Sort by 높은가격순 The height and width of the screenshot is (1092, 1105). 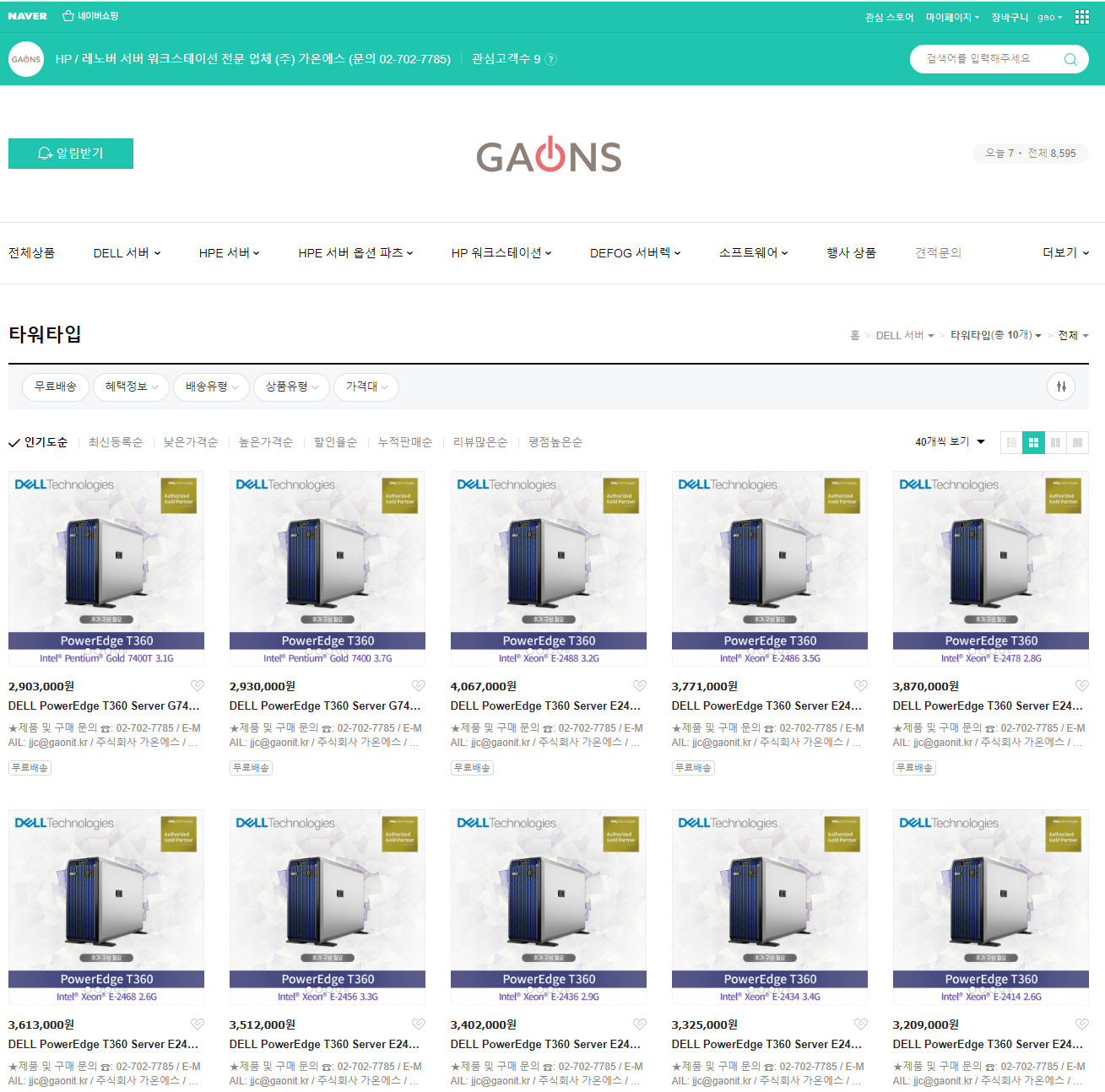pyautogui.click(x=266, y=442)
